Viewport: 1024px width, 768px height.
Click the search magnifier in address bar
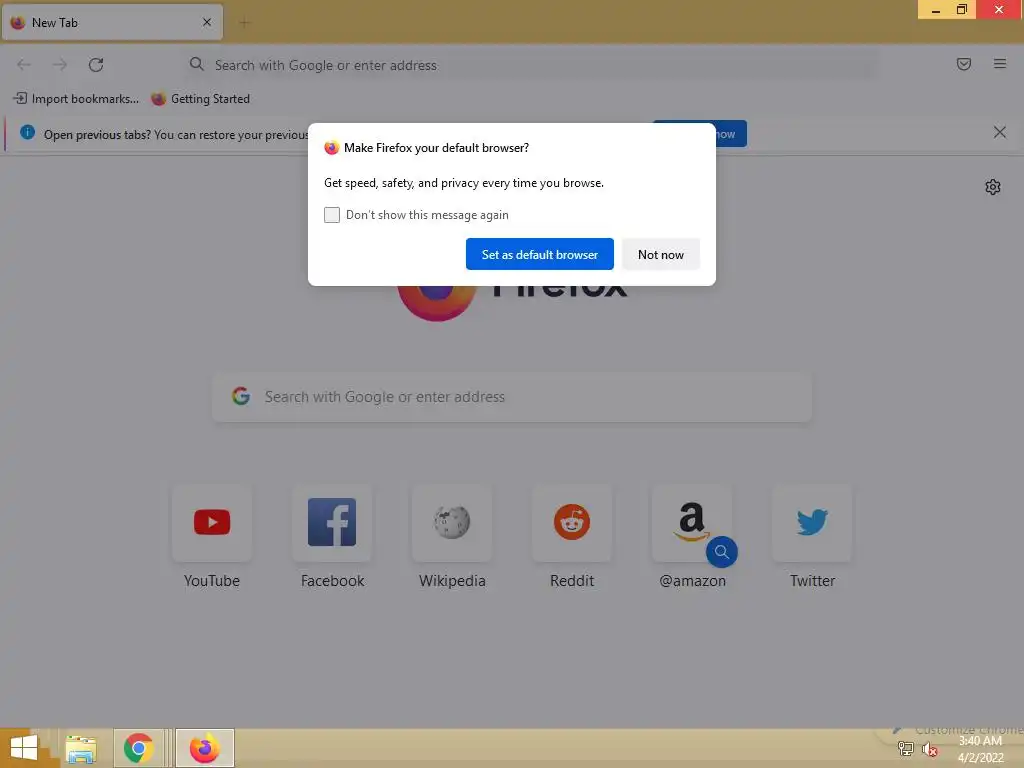point(197,64)
